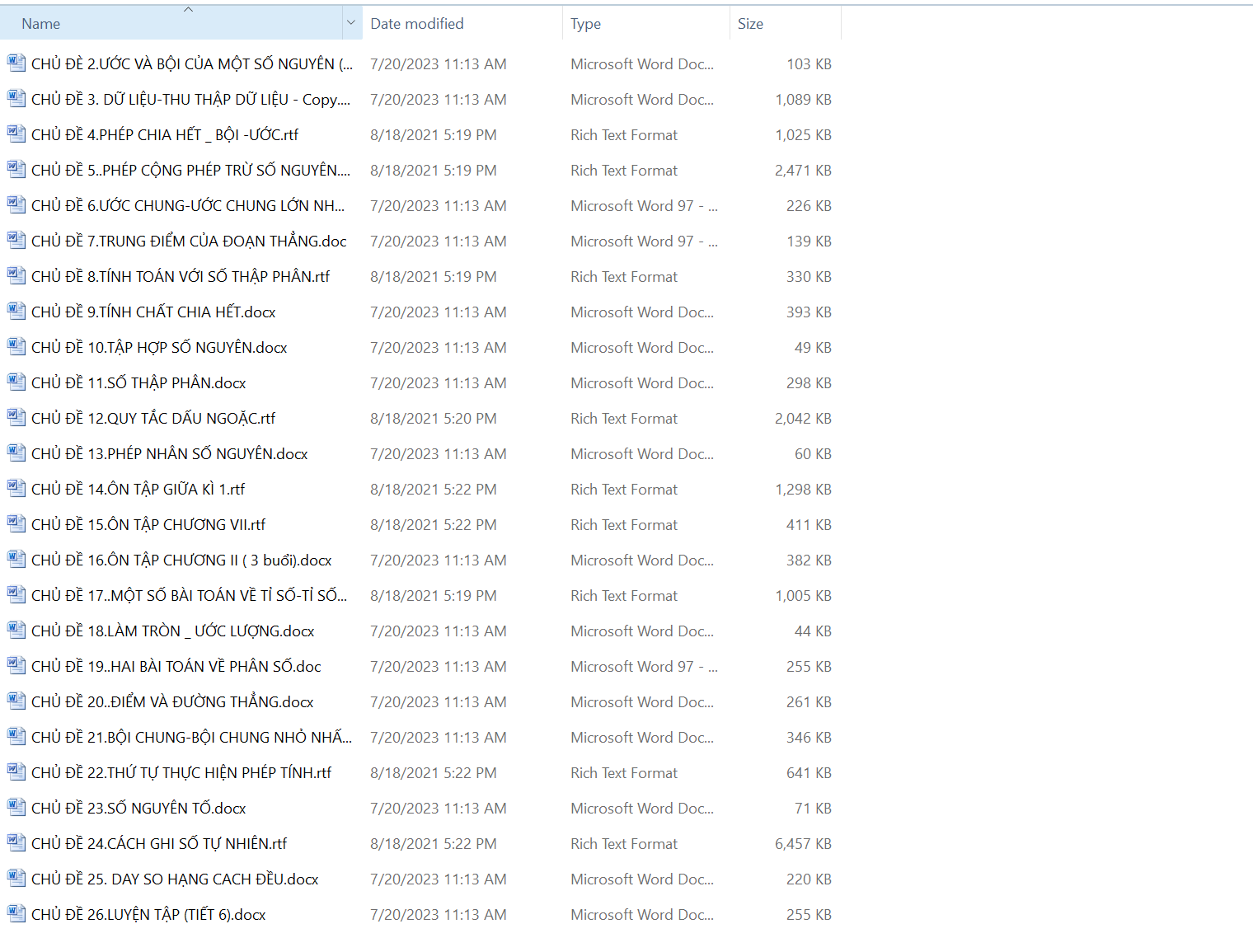Click icon of CHỦ ĐỀ 23.SỐ NGUYÊN TỐ
1253x952 pixels.
tap(16, 807)
